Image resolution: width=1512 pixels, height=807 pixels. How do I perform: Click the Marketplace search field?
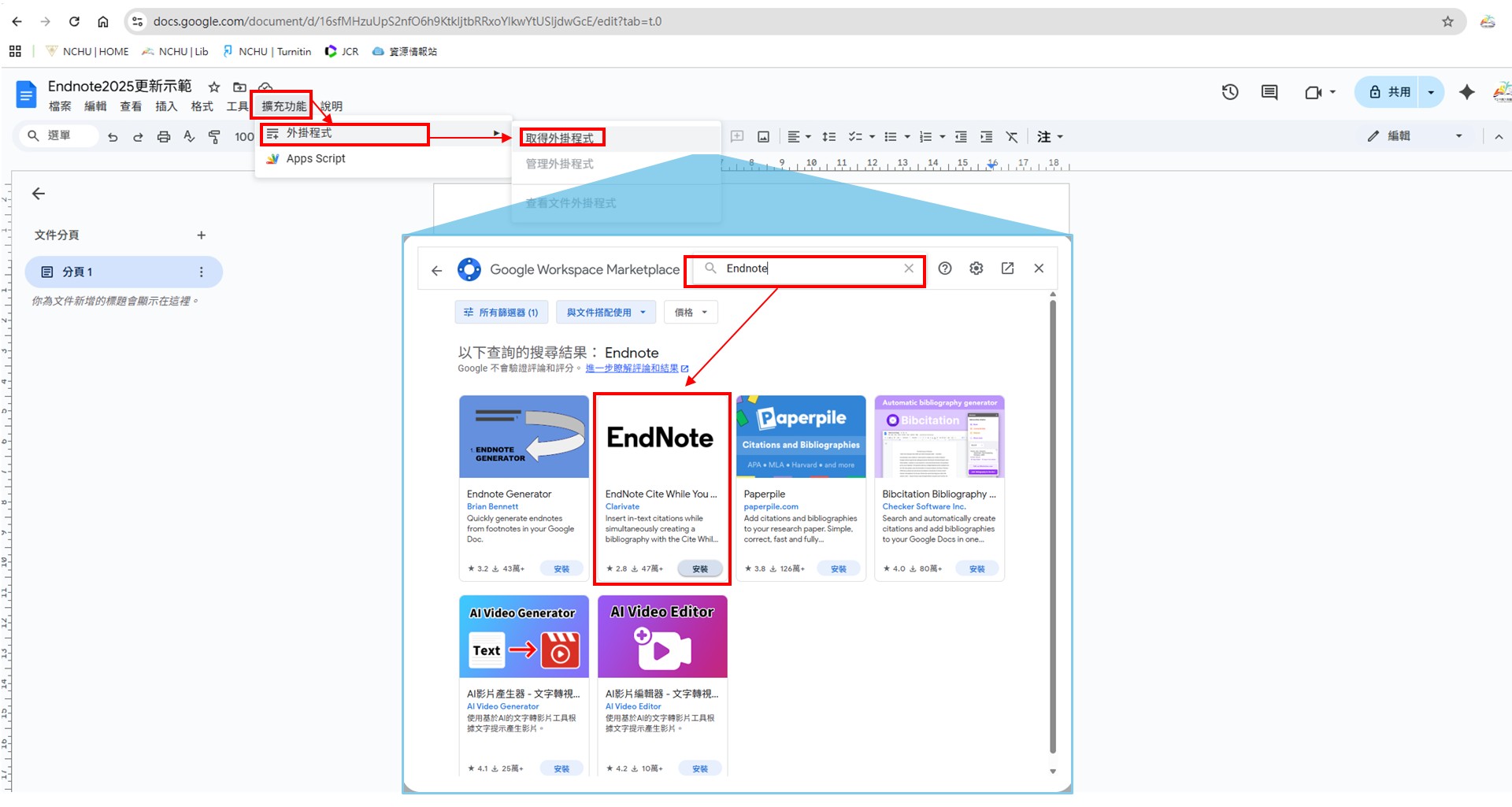point(811,268)
